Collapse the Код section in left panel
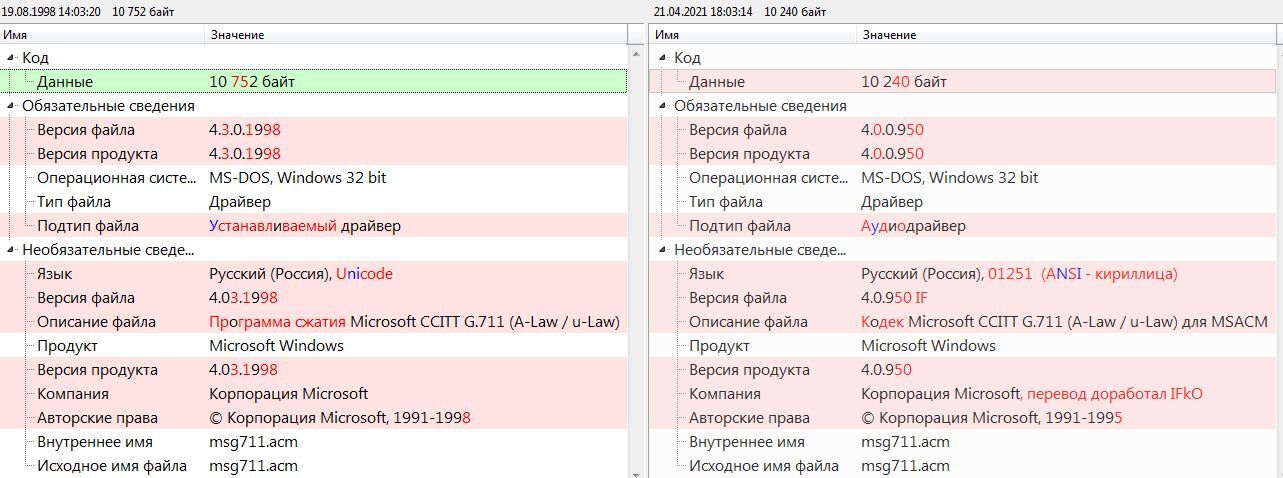The width and height of the screenshot is (1283, 478). point(11,58)
